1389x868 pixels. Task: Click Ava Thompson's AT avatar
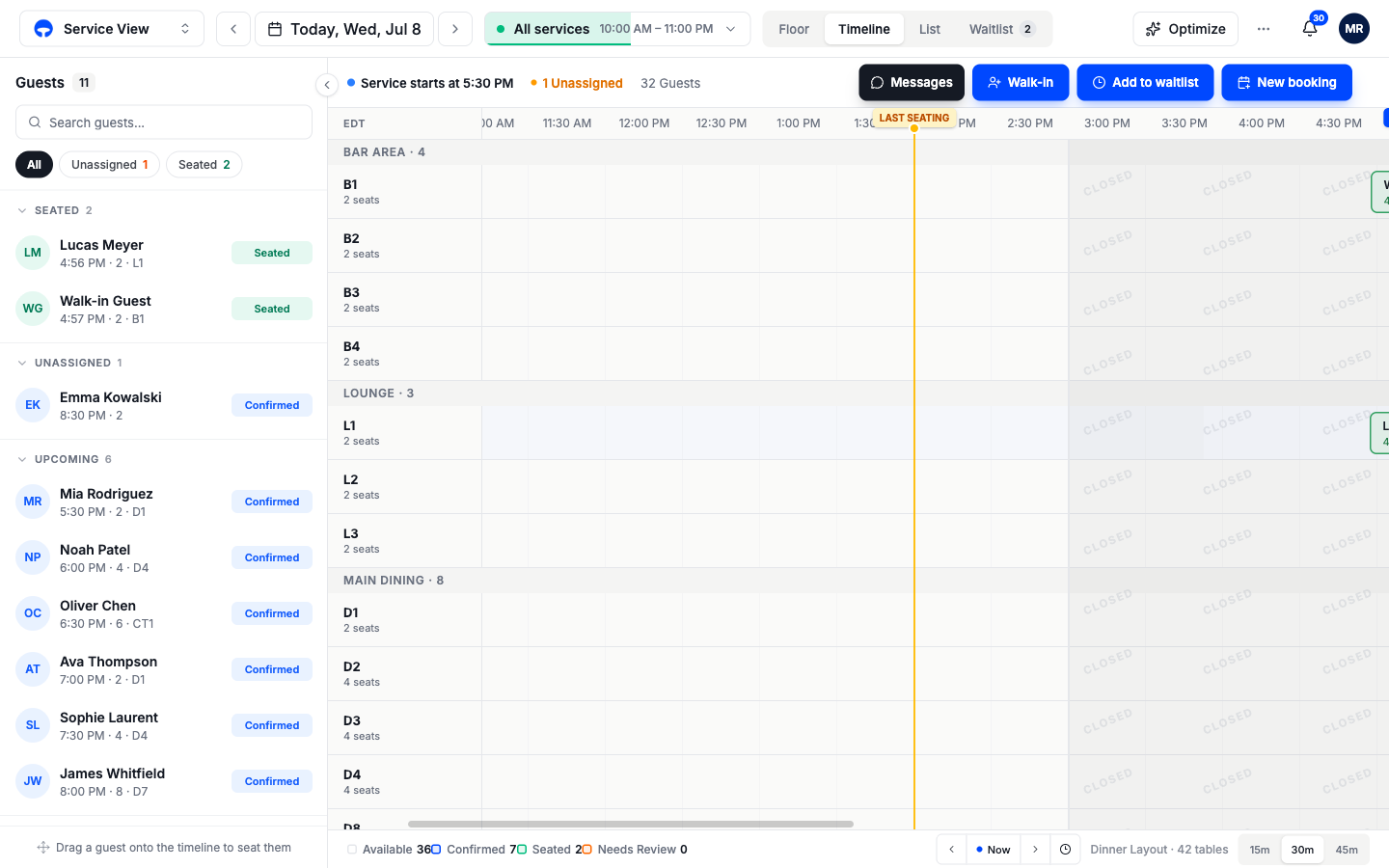pyautogui.click(x=33, y=669)
